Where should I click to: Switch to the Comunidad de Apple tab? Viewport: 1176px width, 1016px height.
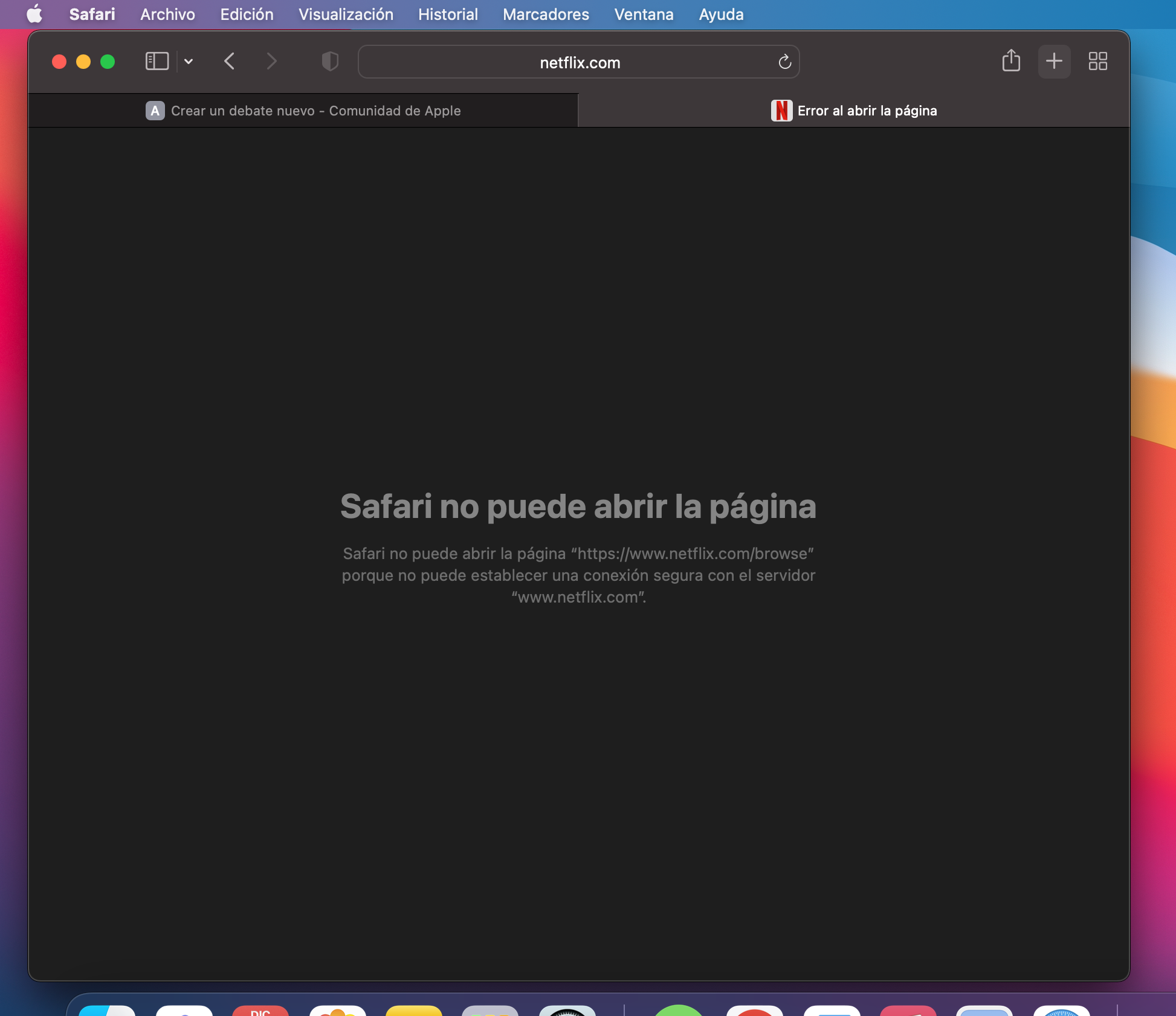point(303,111)
